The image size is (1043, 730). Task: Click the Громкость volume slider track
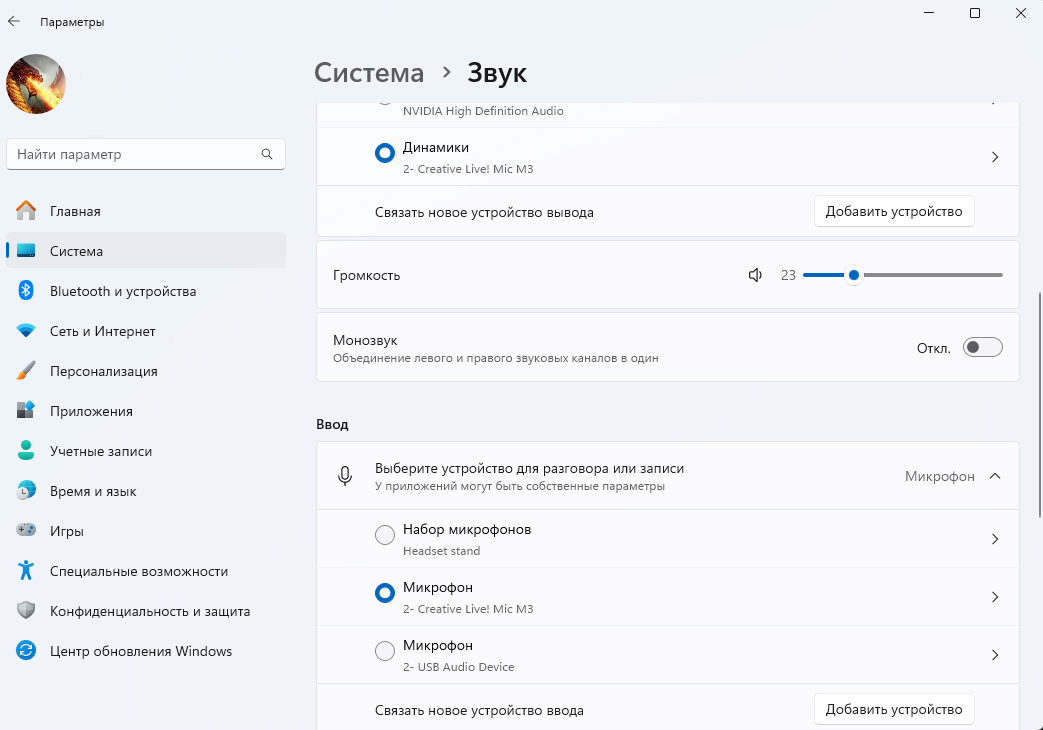(x=930, y=275)
